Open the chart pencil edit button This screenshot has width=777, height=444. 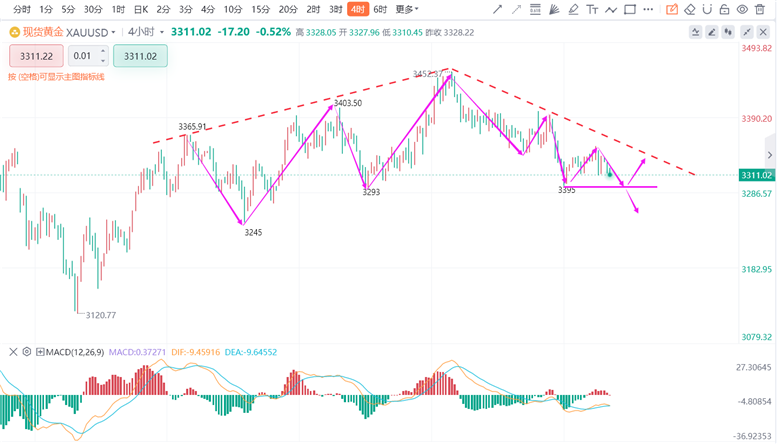pos(712,33)
